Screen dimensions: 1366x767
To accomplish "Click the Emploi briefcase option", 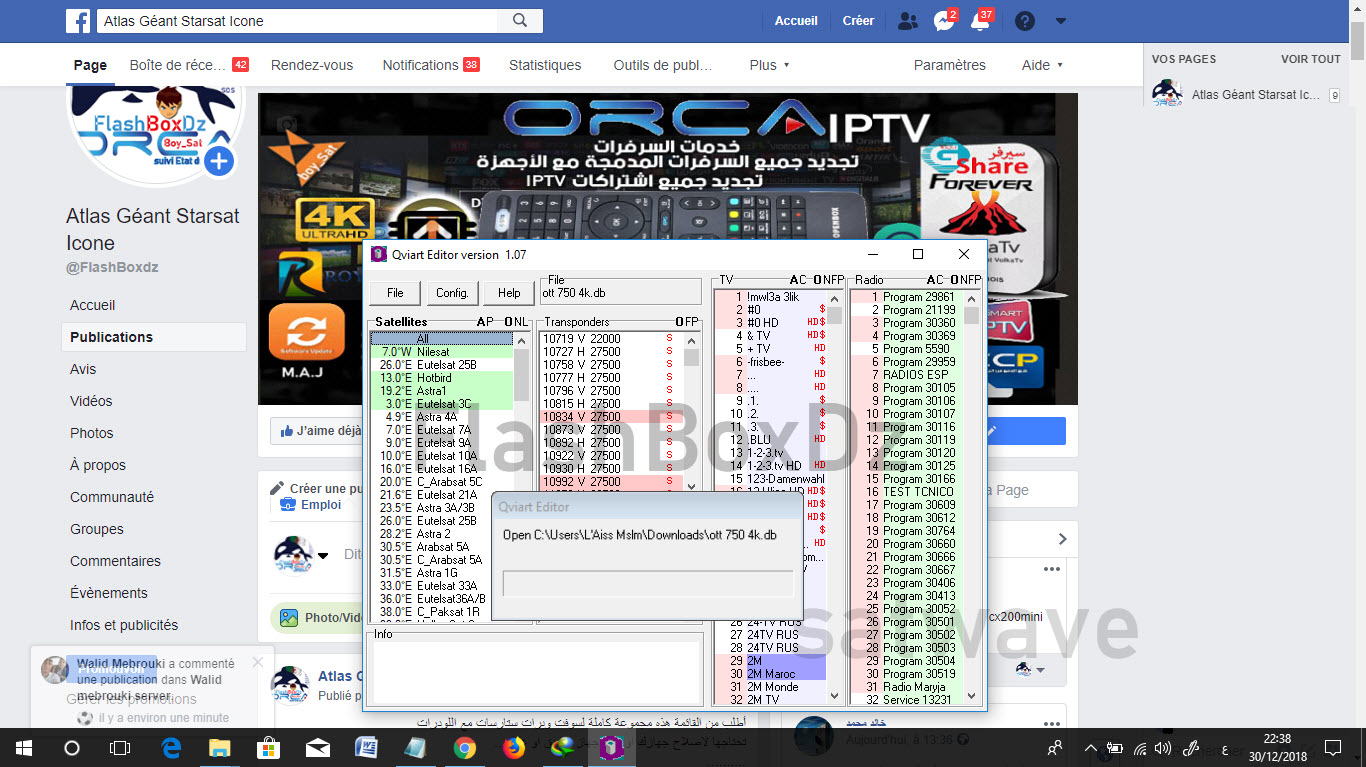I will 310,505.
